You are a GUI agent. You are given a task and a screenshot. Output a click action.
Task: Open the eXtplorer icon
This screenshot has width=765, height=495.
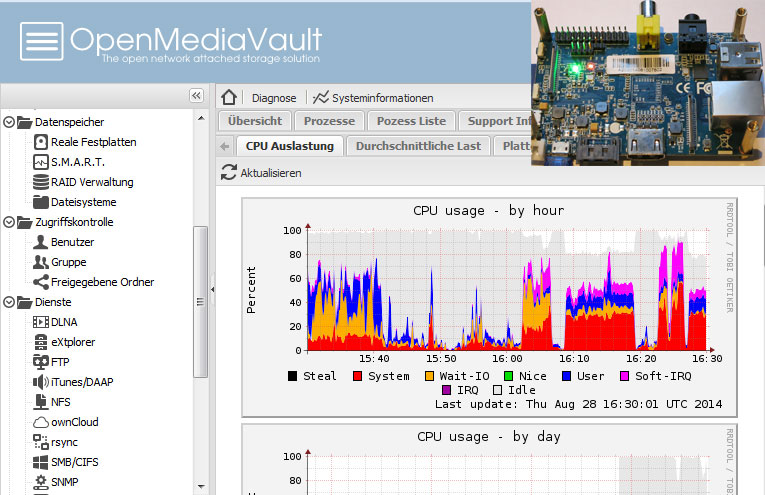pyautogui.click(x=40, y=342)
